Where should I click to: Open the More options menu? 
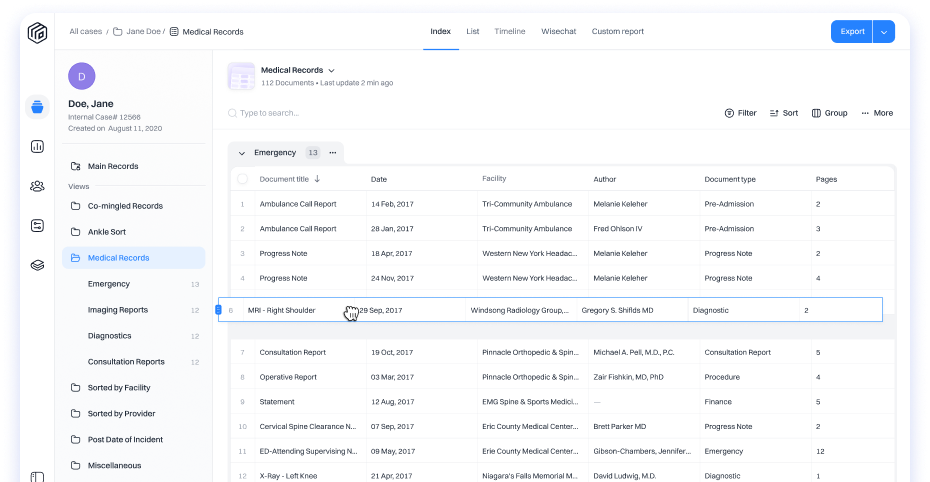coord(877,113)
